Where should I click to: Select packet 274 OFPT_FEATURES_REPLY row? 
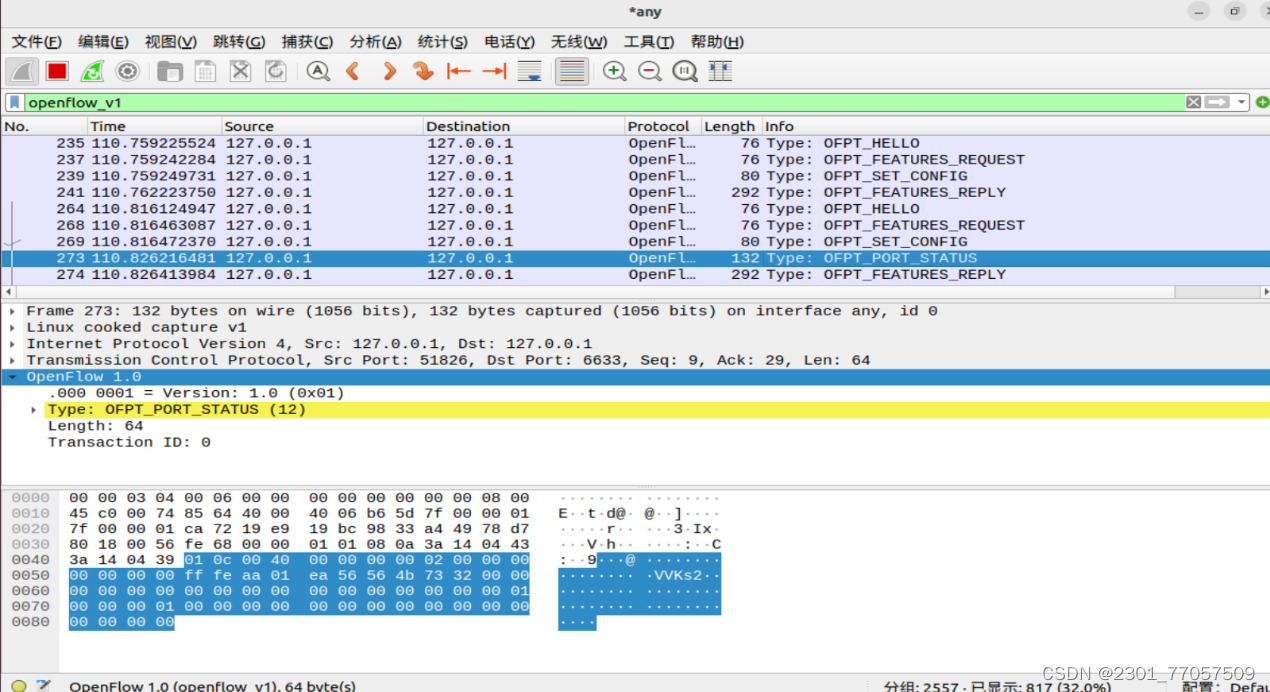(400, 274)
